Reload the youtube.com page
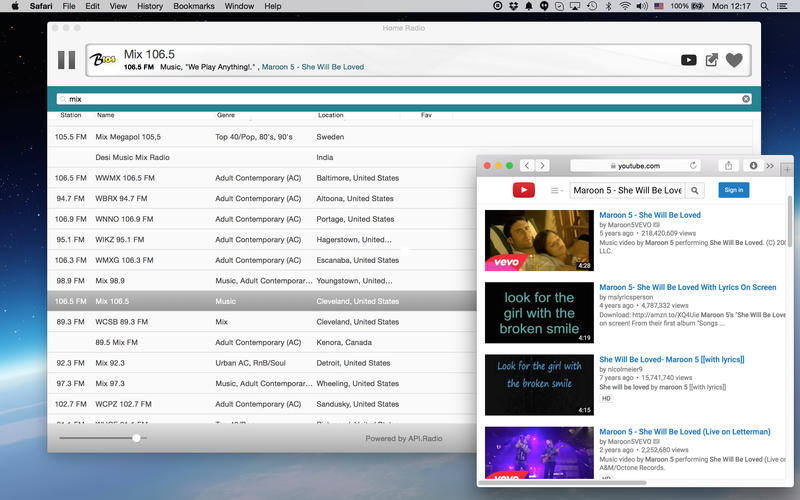The image size is (800, 500). pos(693,166)
